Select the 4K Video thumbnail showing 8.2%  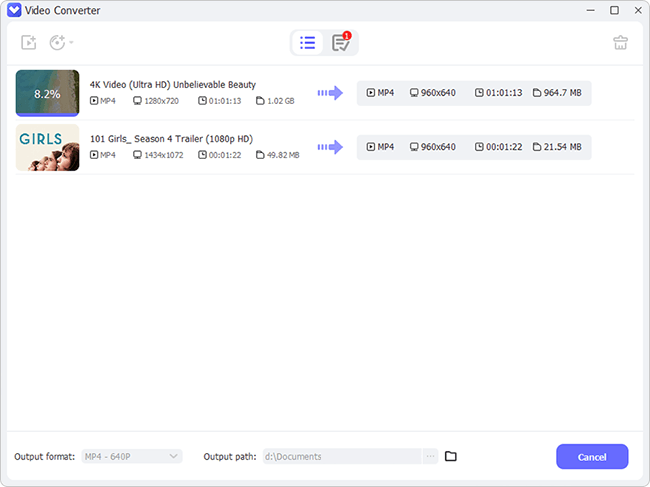[47, 93]
